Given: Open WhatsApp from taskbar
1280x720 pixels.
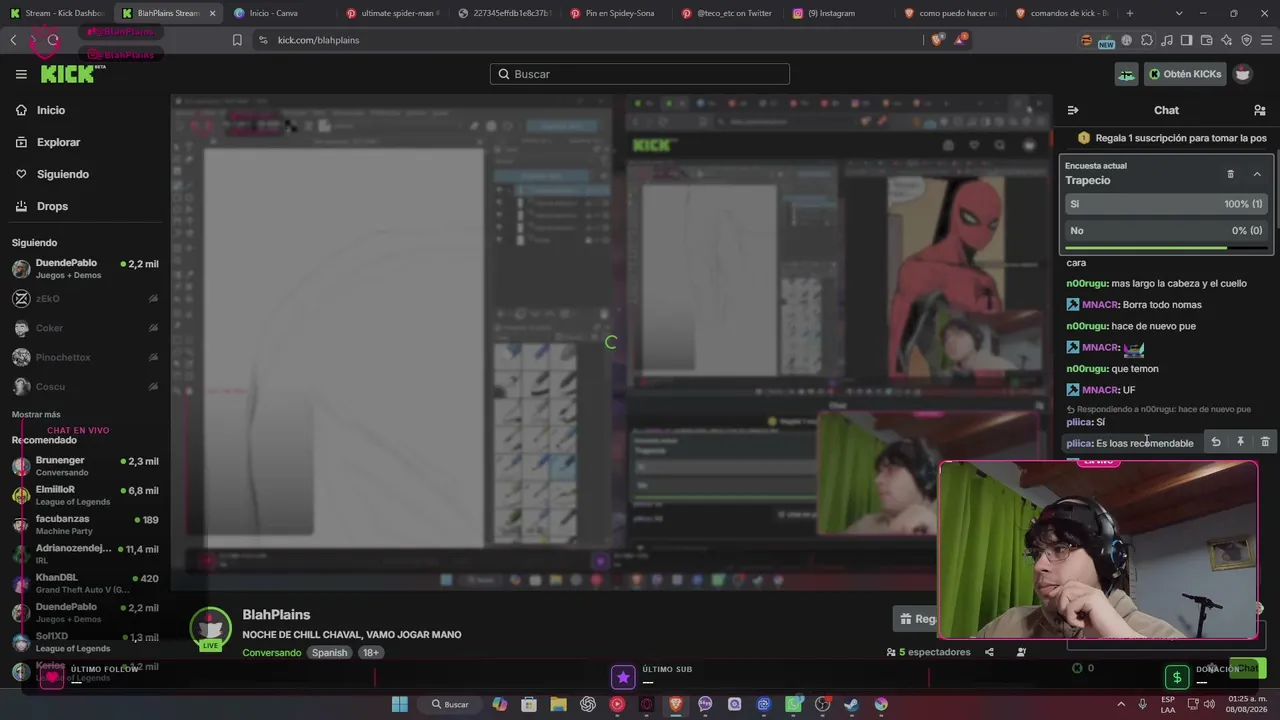Looking at the screenshot, I should (793, 704).
